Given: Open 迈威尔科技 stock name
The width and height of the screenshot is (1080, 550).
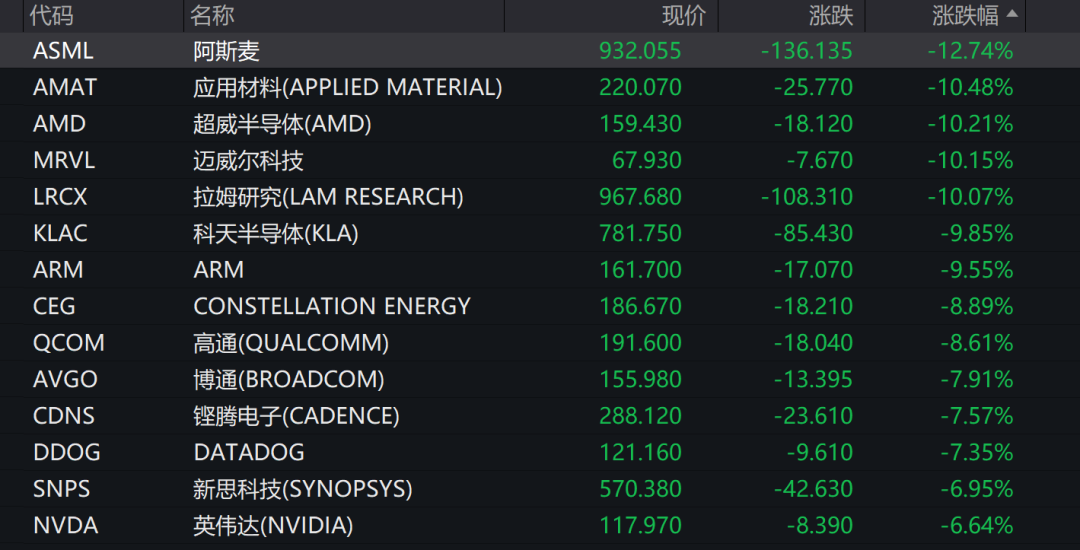Looking at the screenshot, I should tap(248, 160).
